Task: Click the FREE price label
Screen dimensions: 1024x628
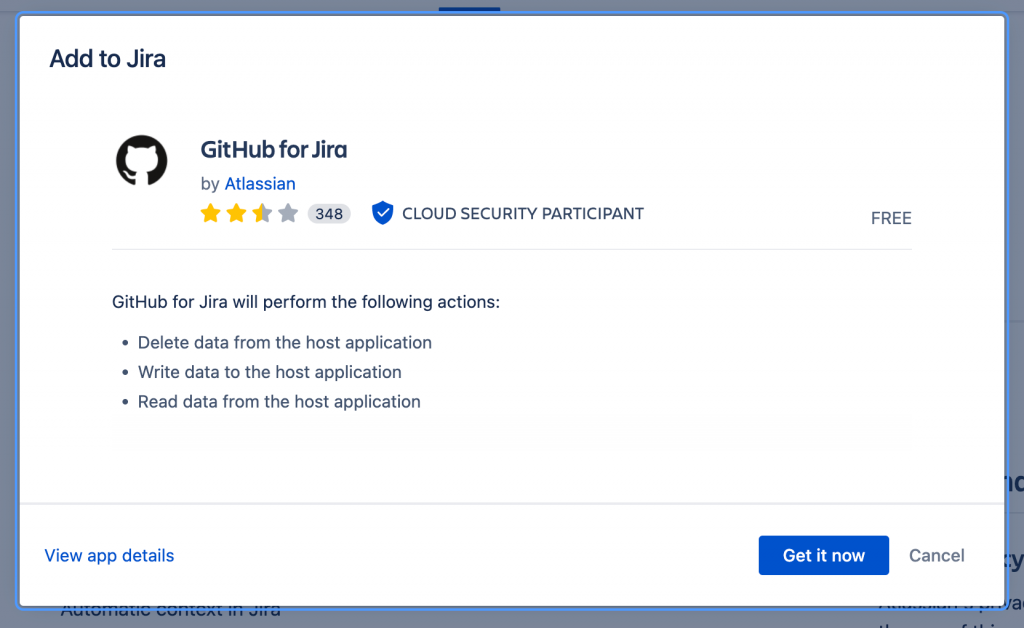Action: coord(891,218)
